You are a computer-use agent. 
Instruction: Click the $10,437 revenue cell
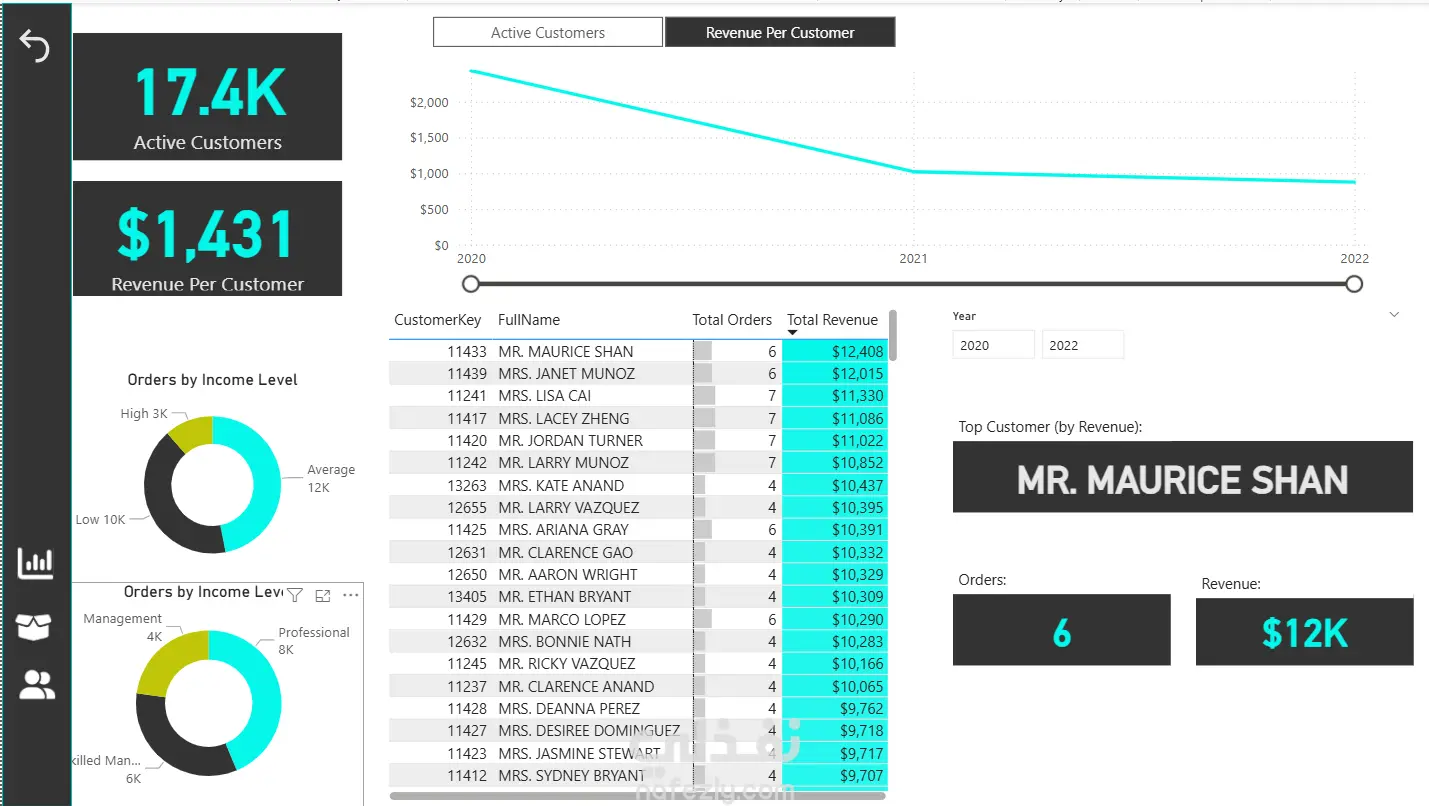834,485
